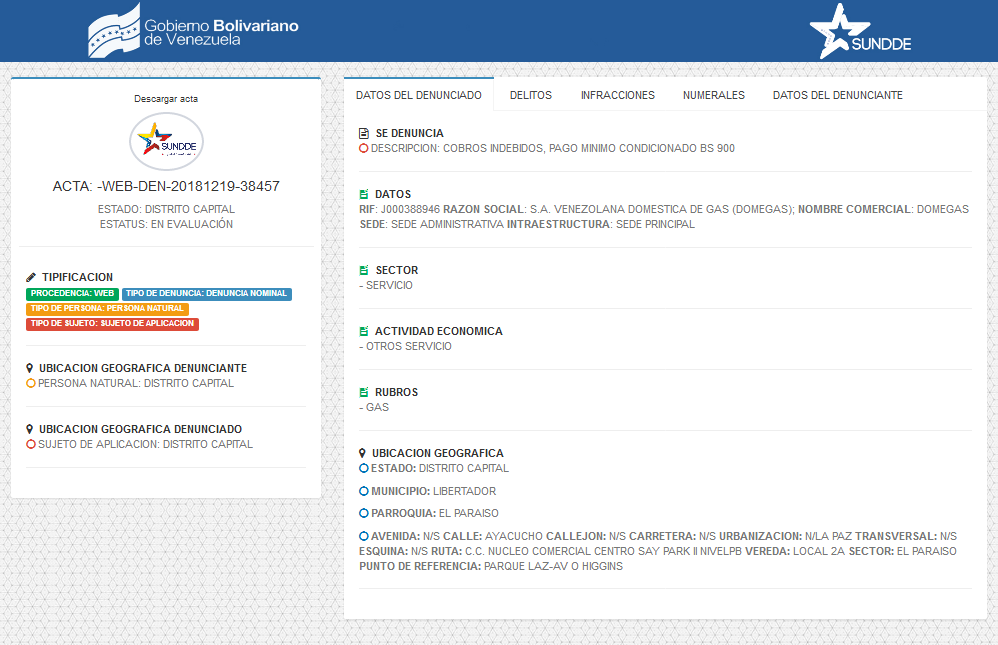Click the Gobierno Bolivariano de Venezuela flag logo
Image resolution: width=998 pixels, height=645 pixels.
click(112, 31)
